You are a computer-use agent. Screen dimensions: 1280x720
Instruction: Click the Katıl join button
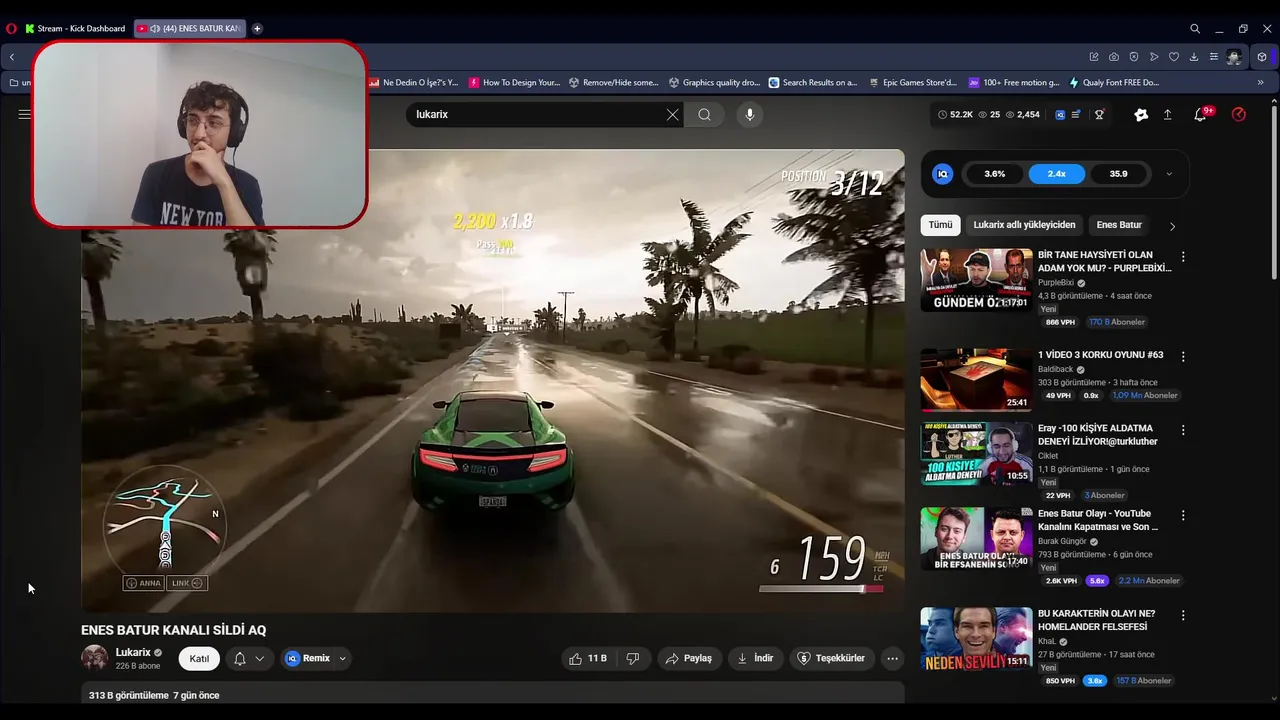click(x=199, y=658)
